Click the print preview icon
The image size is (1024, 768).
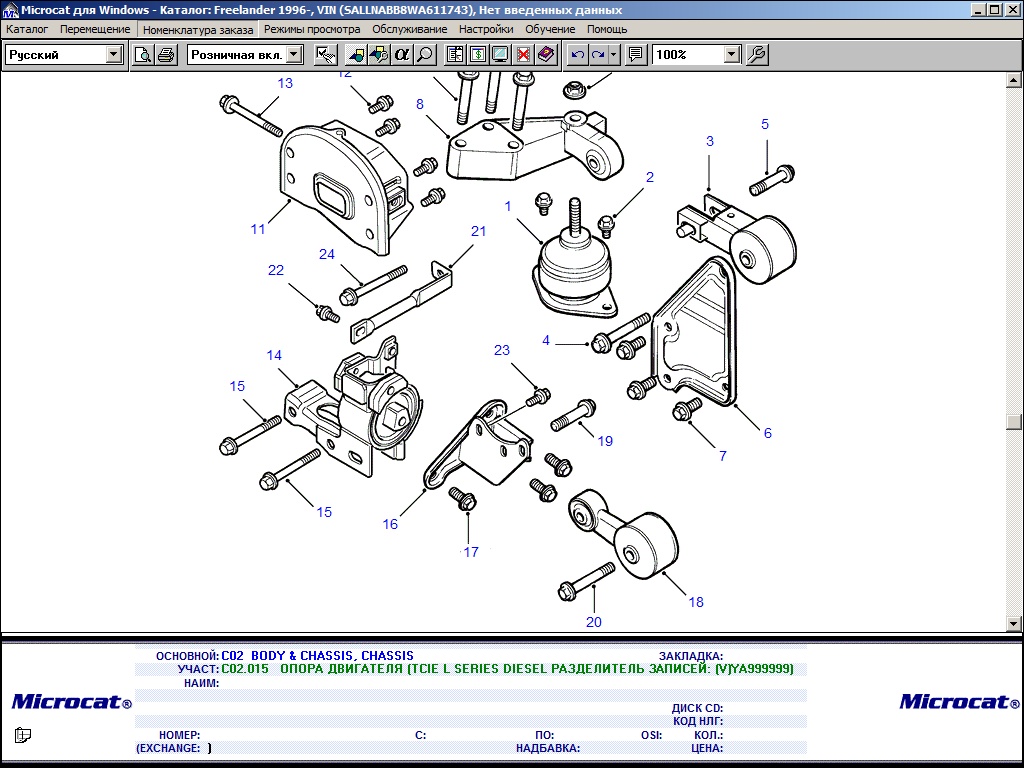click(142, 54)
